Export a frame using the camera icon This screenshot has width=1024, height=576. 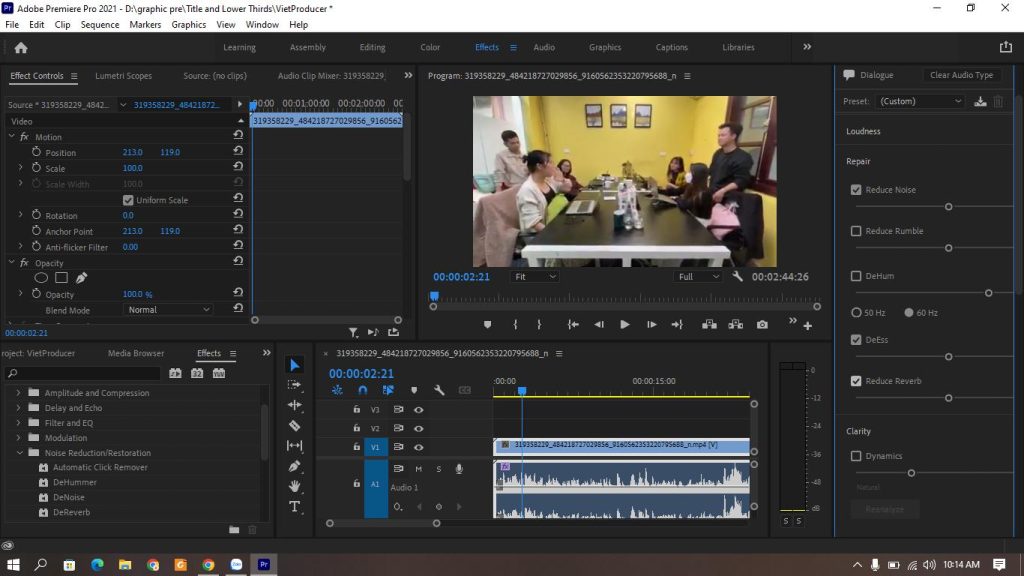tap(763, 324)
